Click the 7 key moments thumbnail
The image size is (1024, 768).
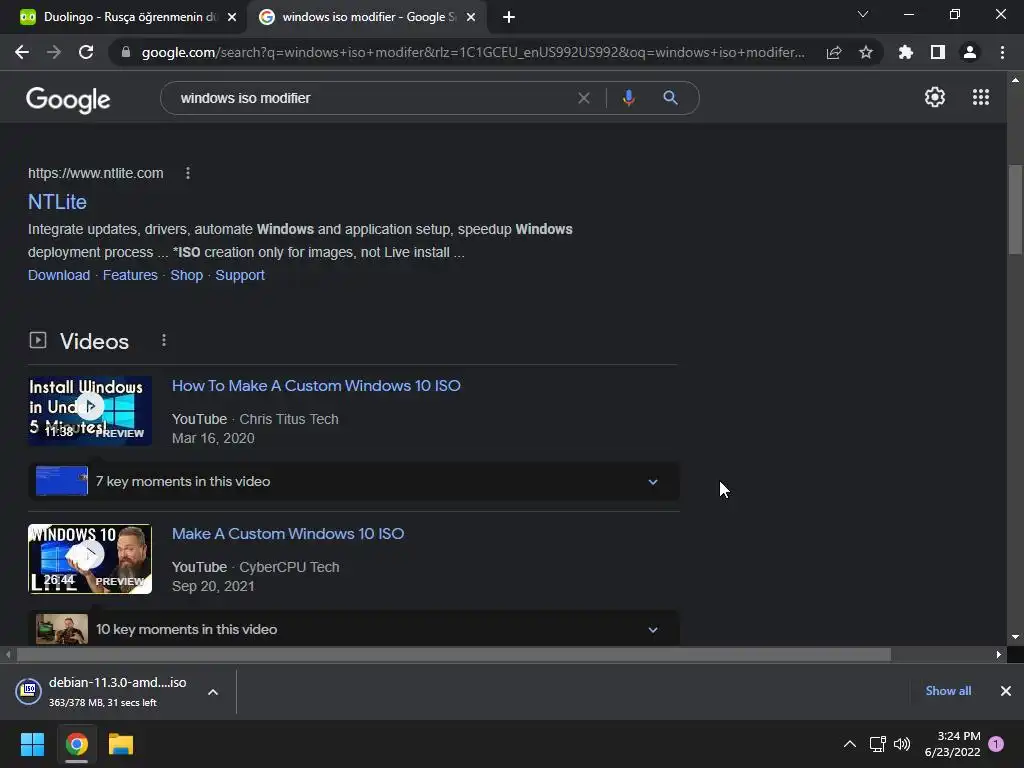(x=61, y=481)
